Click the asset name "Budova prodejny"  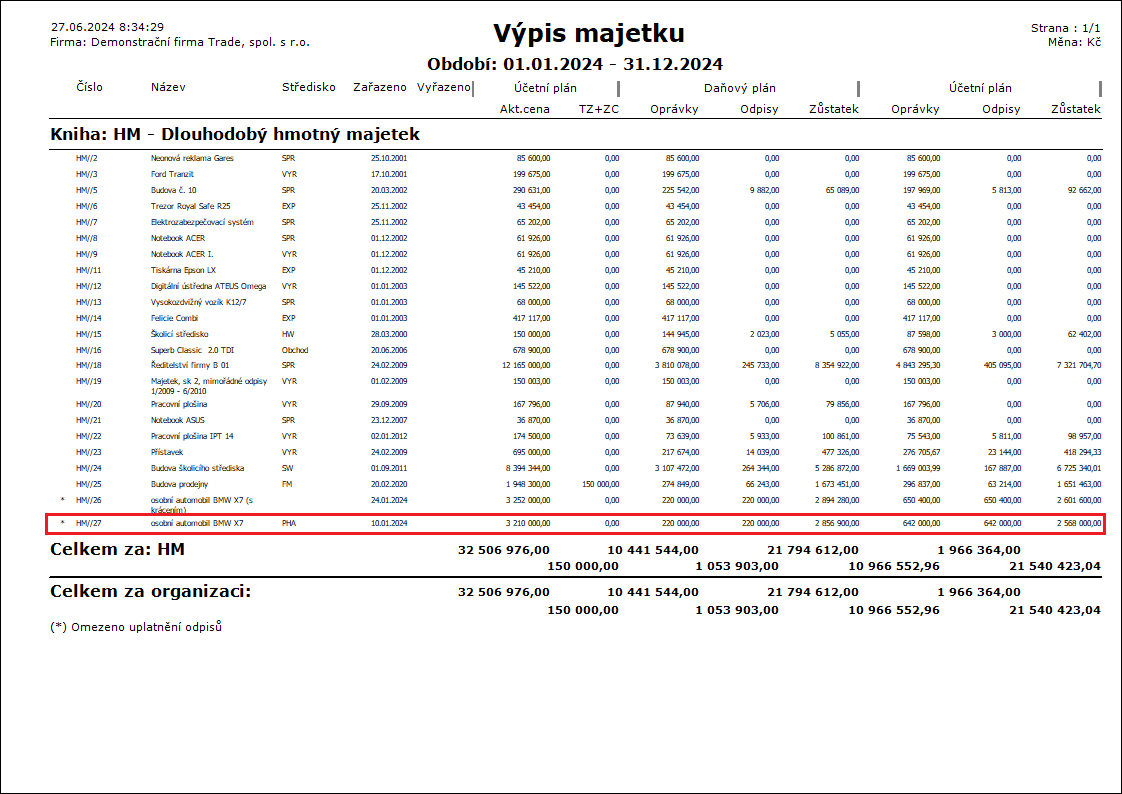tap(179, 484)
